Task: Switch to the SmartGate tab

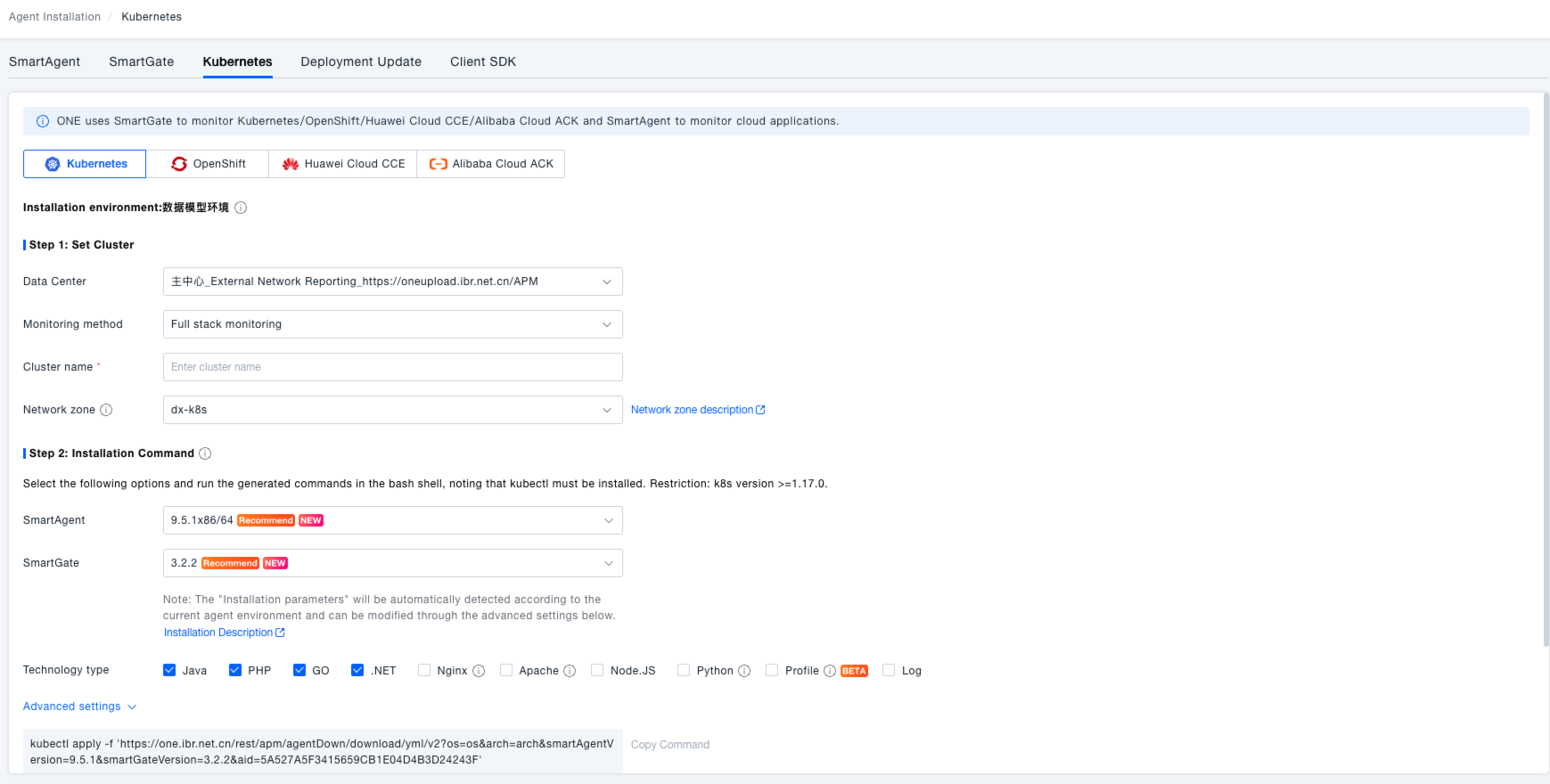Action: click(x=141, y=61)
